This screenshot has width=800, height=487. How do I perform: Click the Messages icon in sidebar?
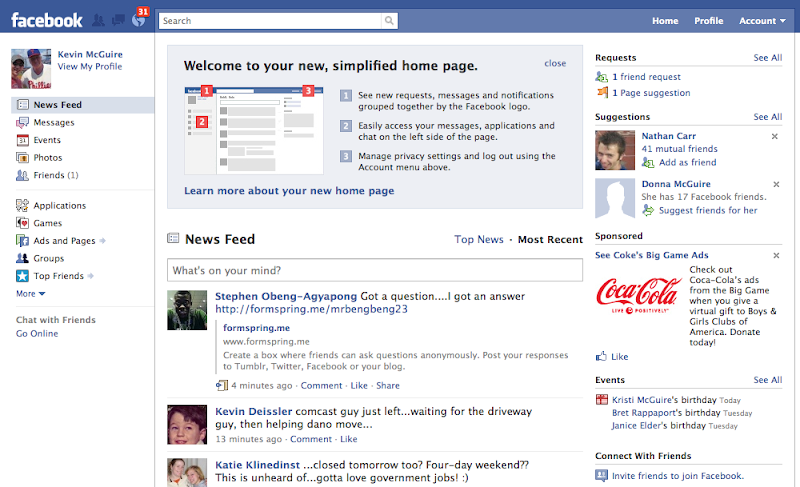(x=22, y=122)
